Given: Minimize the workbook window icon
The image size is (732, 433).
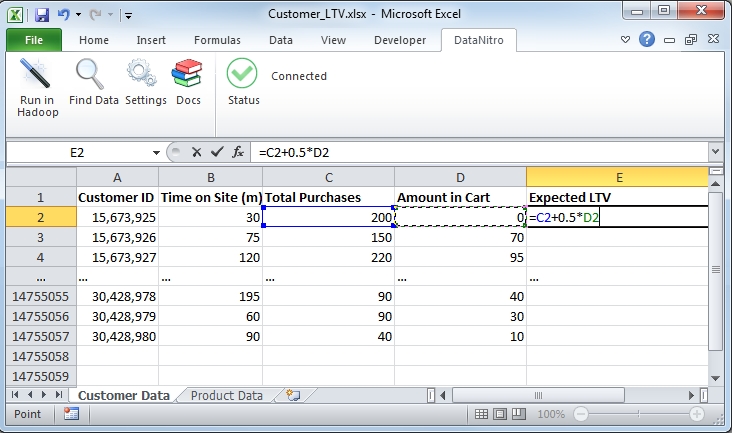Looking at the screenshot, I should 669,41.
